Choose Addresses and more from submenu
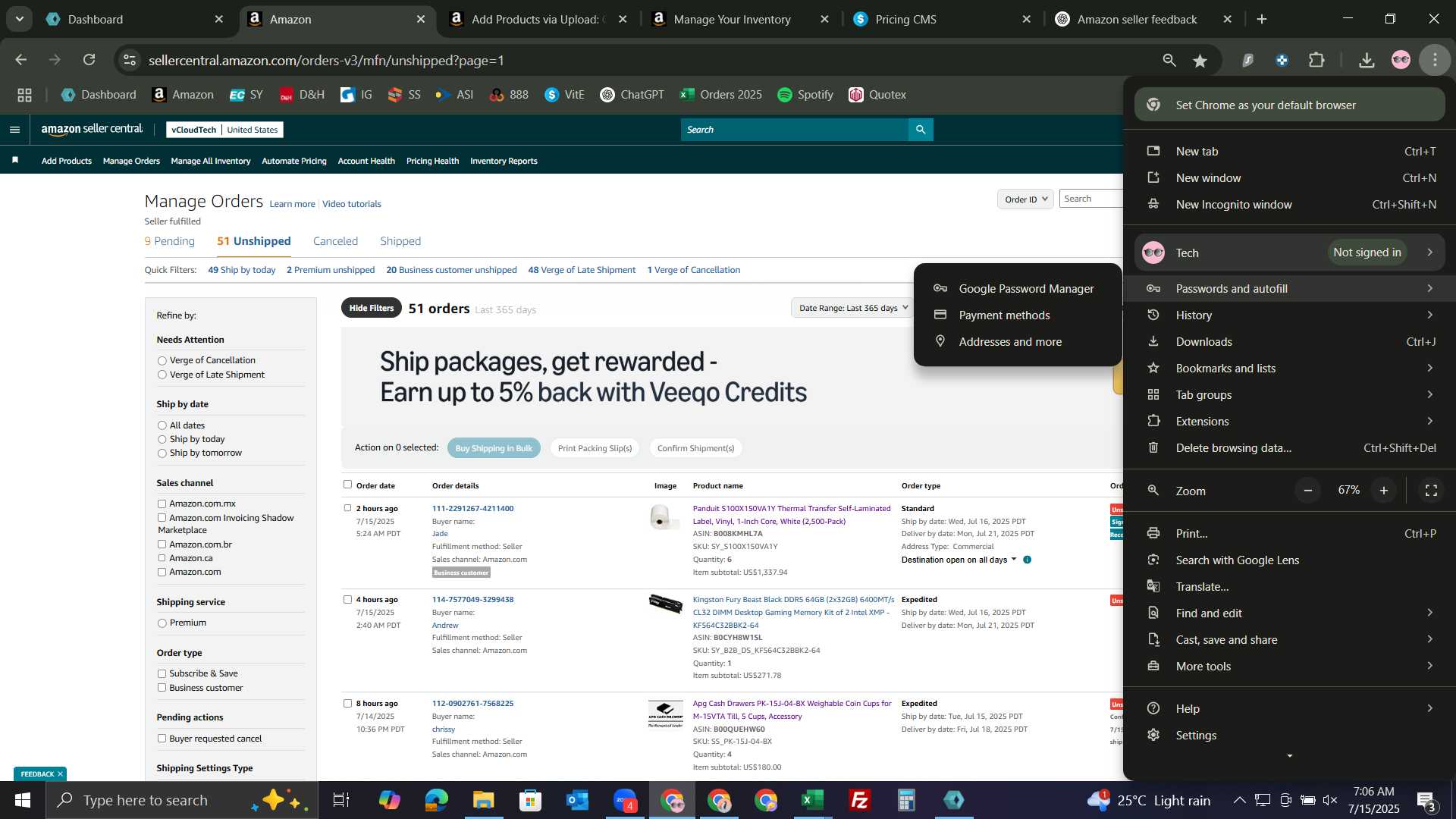Image resolution: width=1456 pixels, height=819 pixels. pos(1017,341)
